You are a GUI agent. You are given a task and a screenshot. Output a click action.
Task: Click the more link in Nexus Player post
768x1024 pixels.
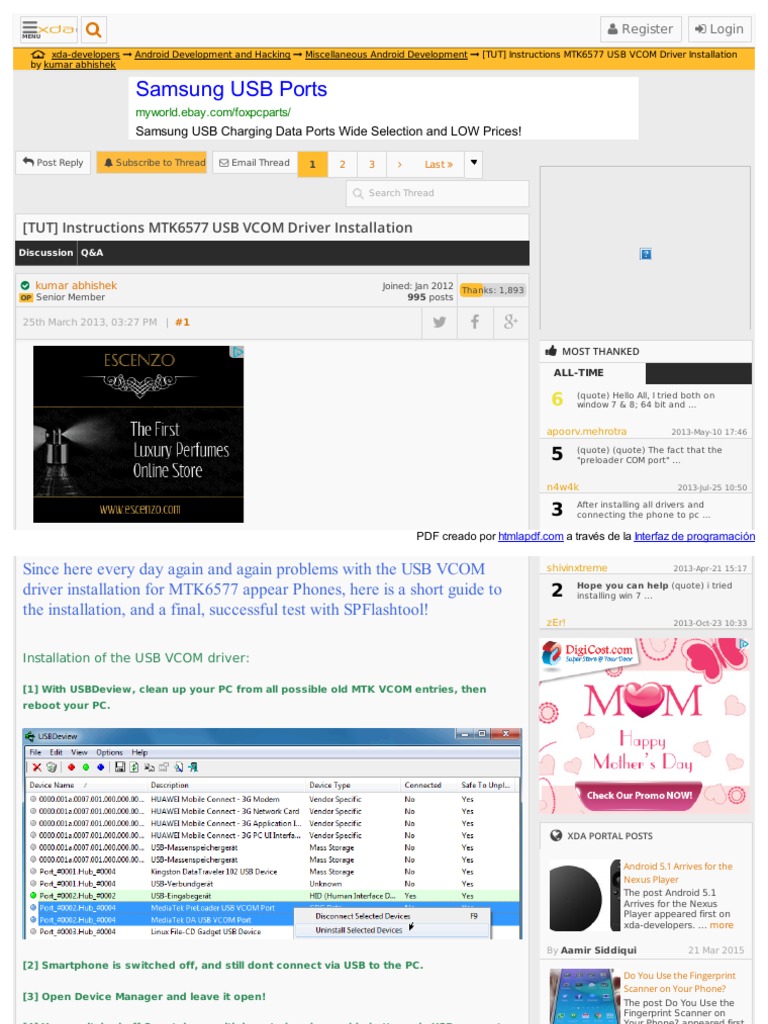coord(722,925)
